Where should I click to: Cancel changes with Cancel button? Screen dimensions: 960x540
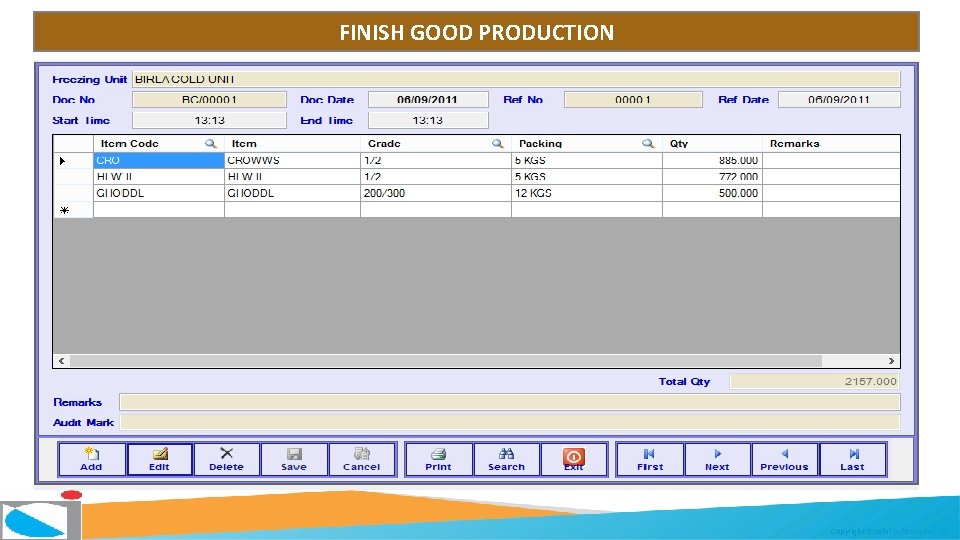[362, 459]
